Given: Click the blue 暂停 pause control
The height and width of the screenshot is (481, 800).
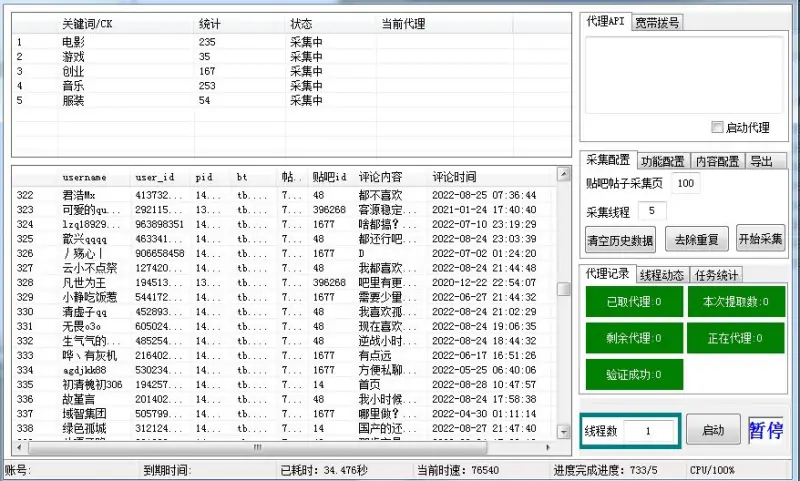Looking at the screenshot, I should click(x=765, y=430).
